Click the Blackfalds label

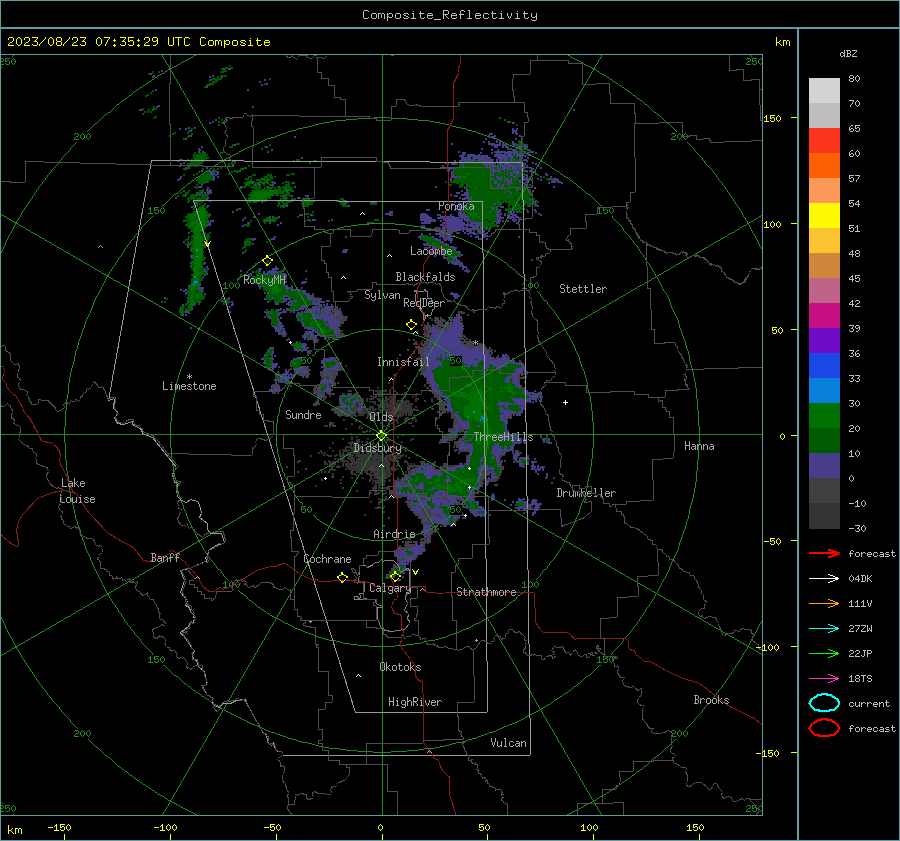[x=425, y=277]
